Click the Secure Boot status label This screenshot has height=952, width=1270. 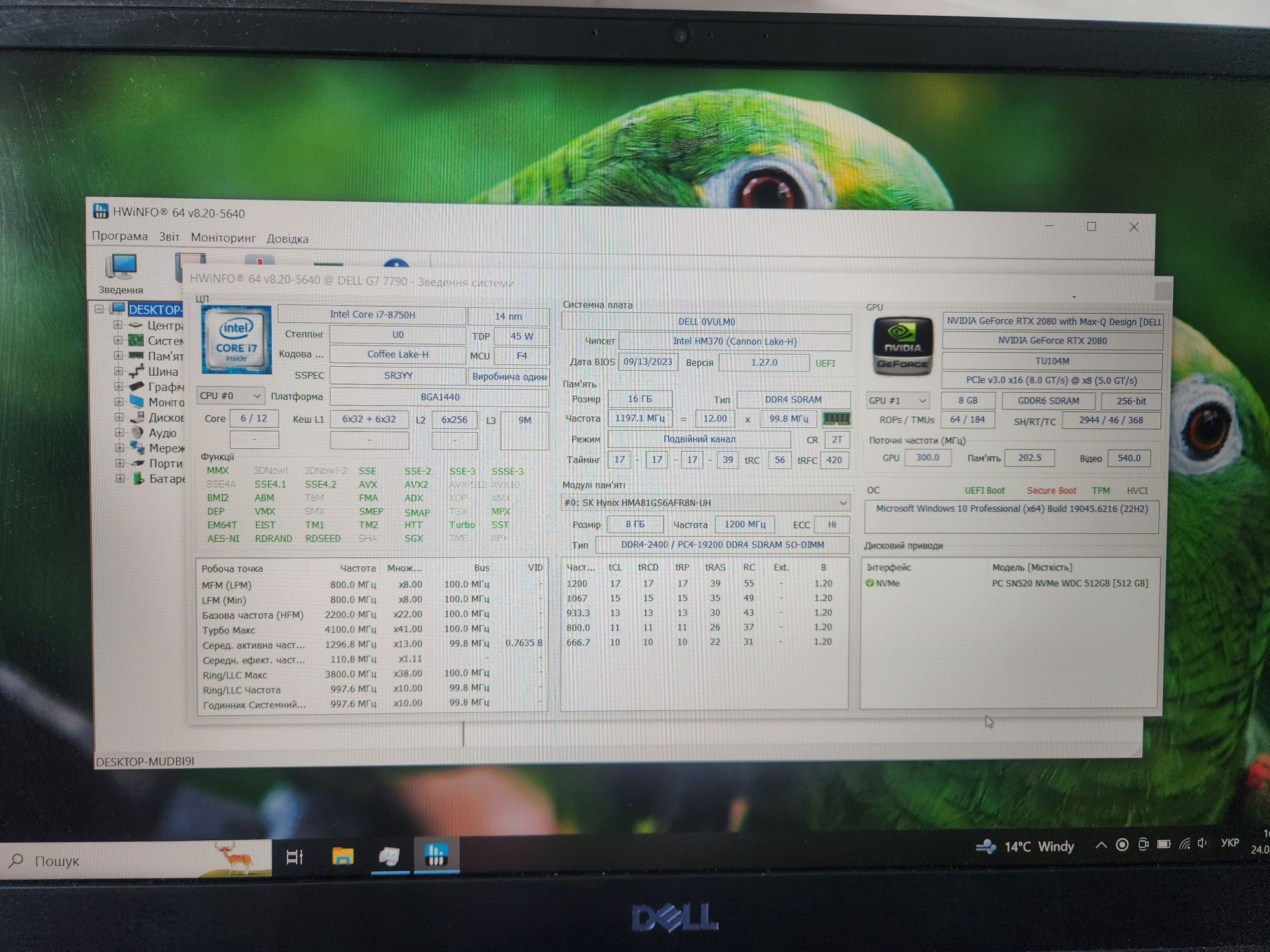[1051, 491]
